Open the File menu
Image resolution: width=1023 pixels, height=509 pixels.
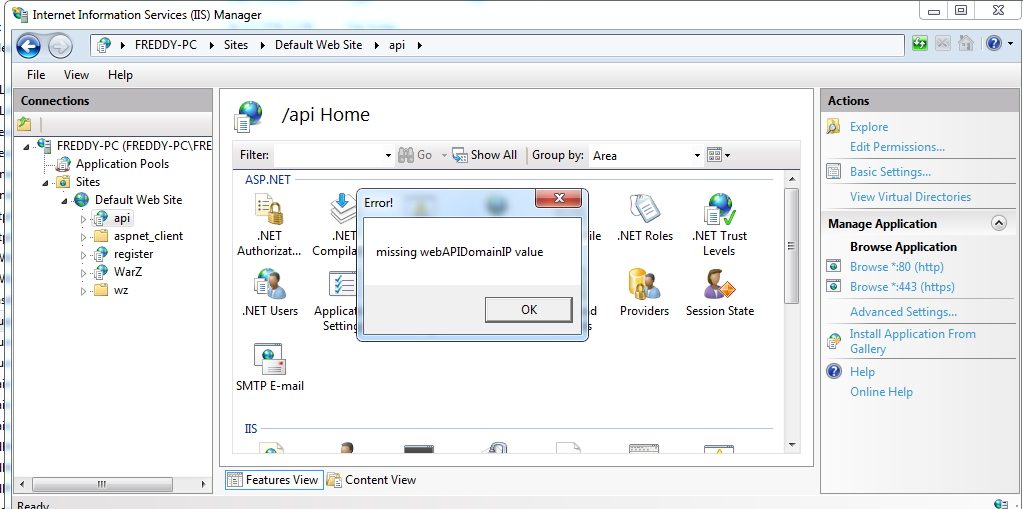[36, 75]
